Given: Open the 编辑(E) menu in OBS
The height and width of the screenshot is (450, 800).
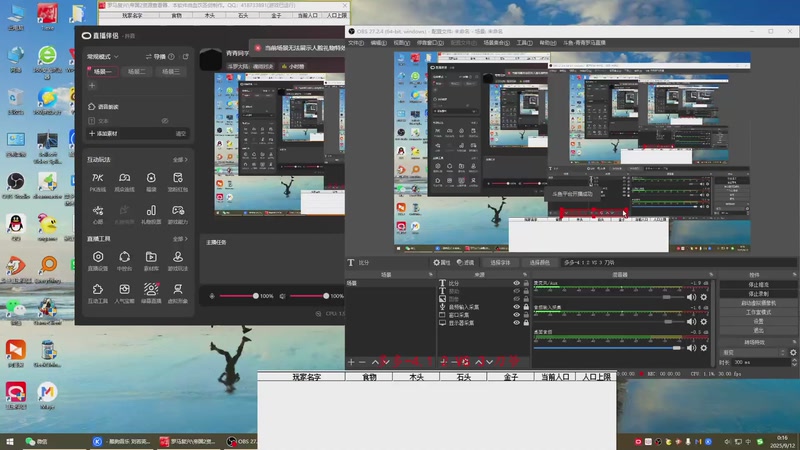Looking at the screenshot, I should (x=379, y=43).
